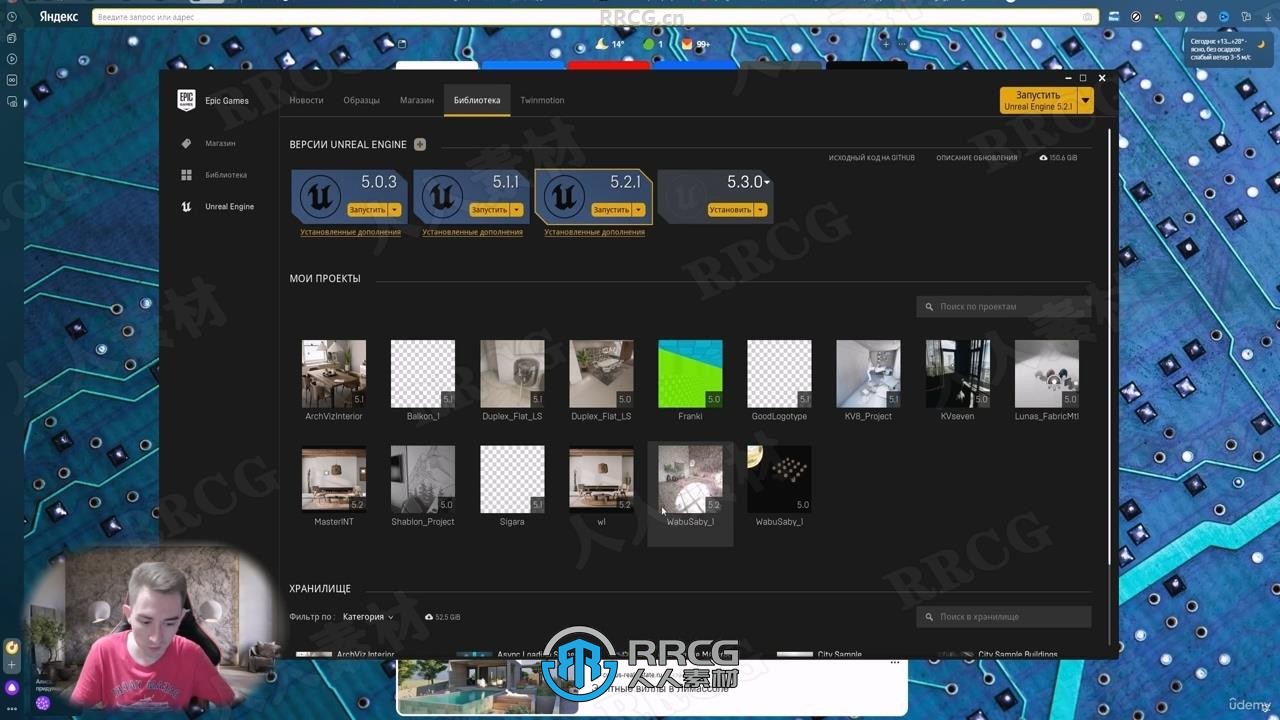Open options arrow for engine 5.2.1 card
1280x720 pixels.
[639, 210]
